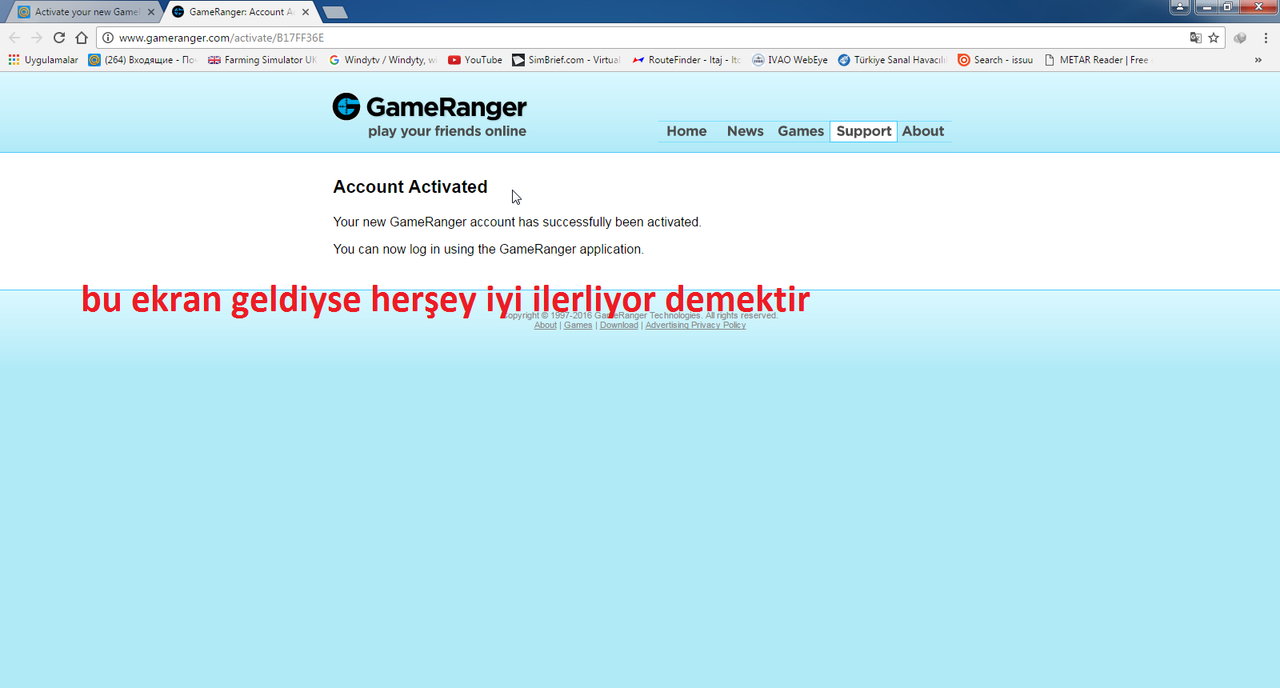The image size is (1280, 688).
Task: Reload the current page
Action: coord(59,38)
